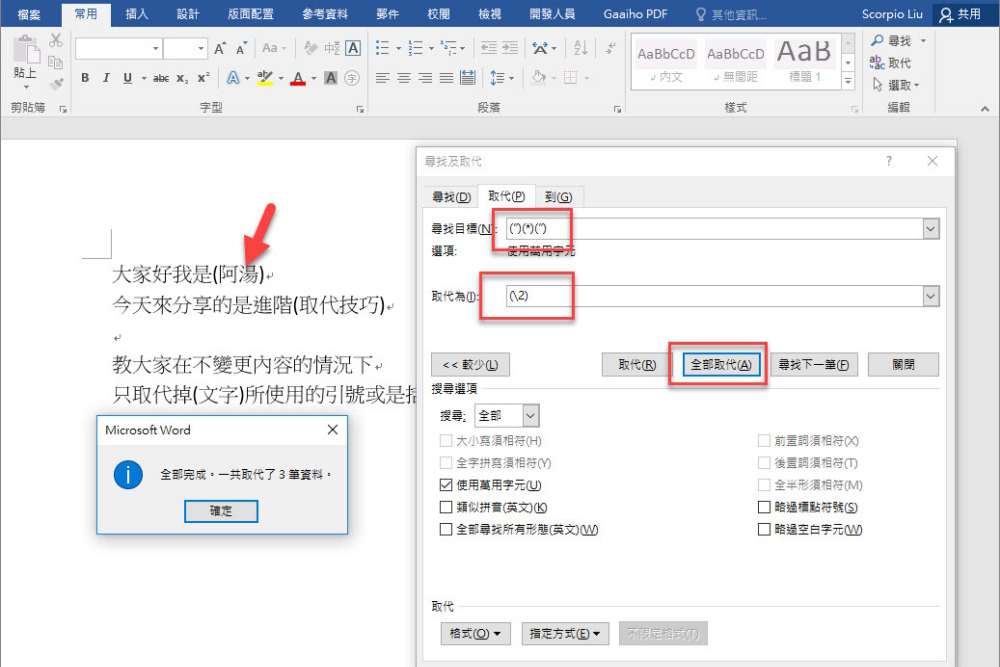Image resolution: width=1000 pixels, height=667 pixels.
Task: Open the font color picker
Action: point(297,78)
